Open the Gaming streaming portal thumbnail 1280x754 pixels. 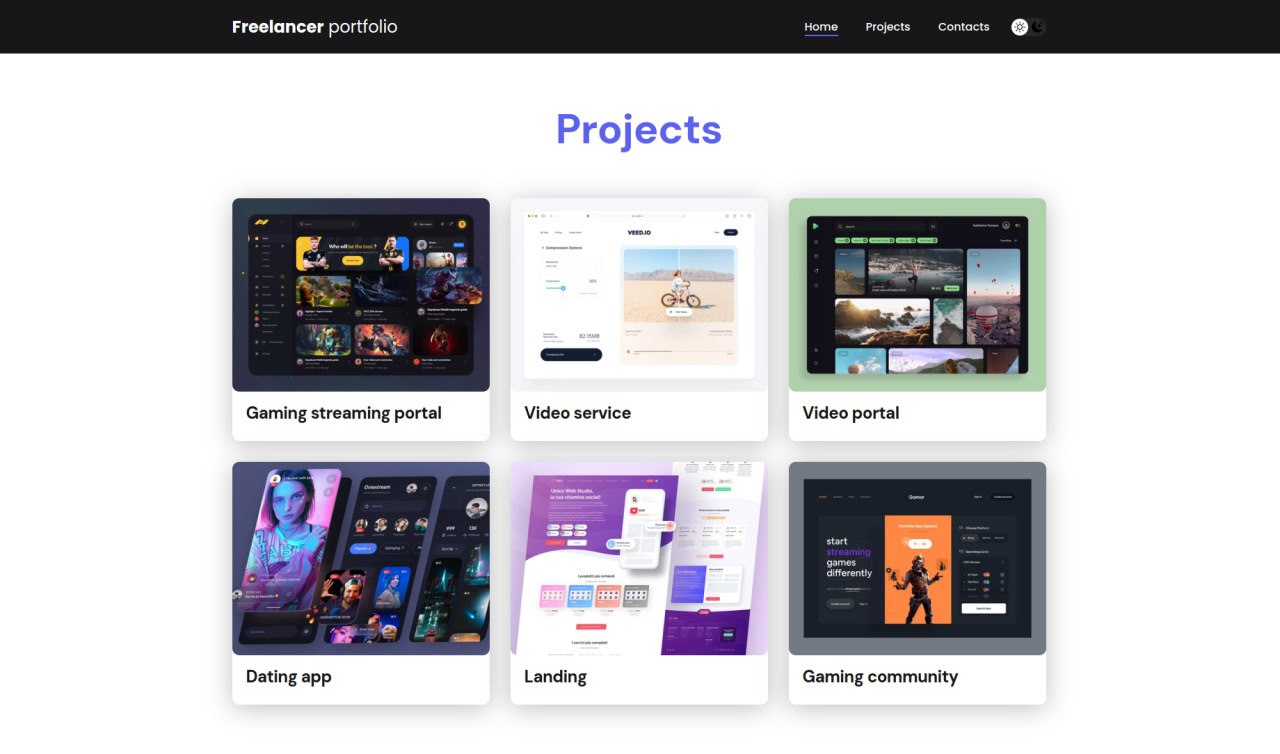(361, 295)
